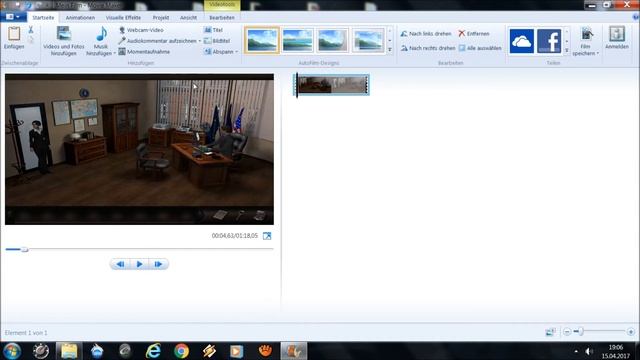Click the preview seek slider handle

(x=24, y=249)
